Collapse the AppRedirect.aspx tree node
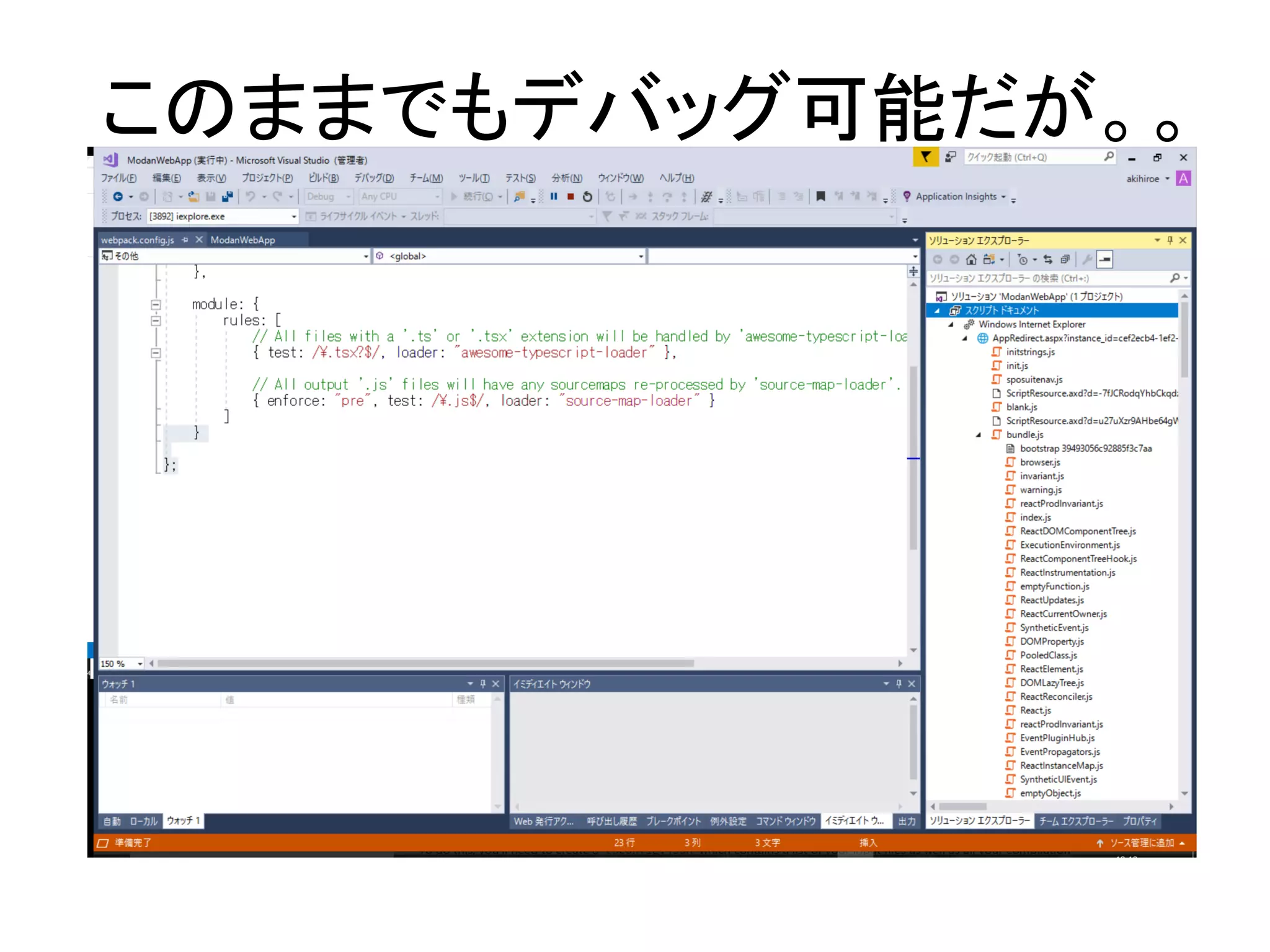The height and width of the screenshot is (952, 1270). coord(964,338)
